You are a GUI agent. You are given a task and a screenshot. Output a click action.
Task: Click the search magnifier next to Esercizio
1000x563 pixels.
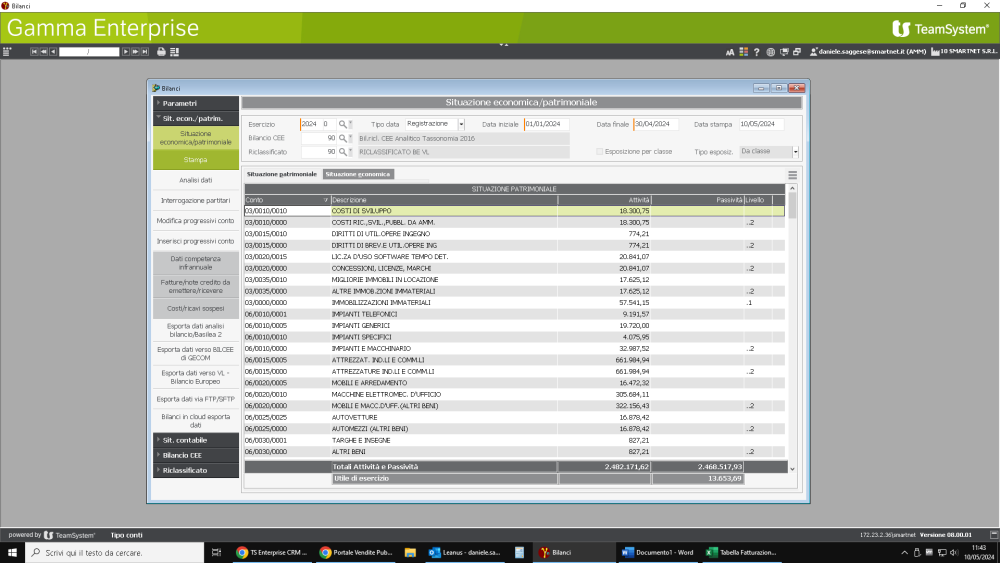tap(341, 124)
